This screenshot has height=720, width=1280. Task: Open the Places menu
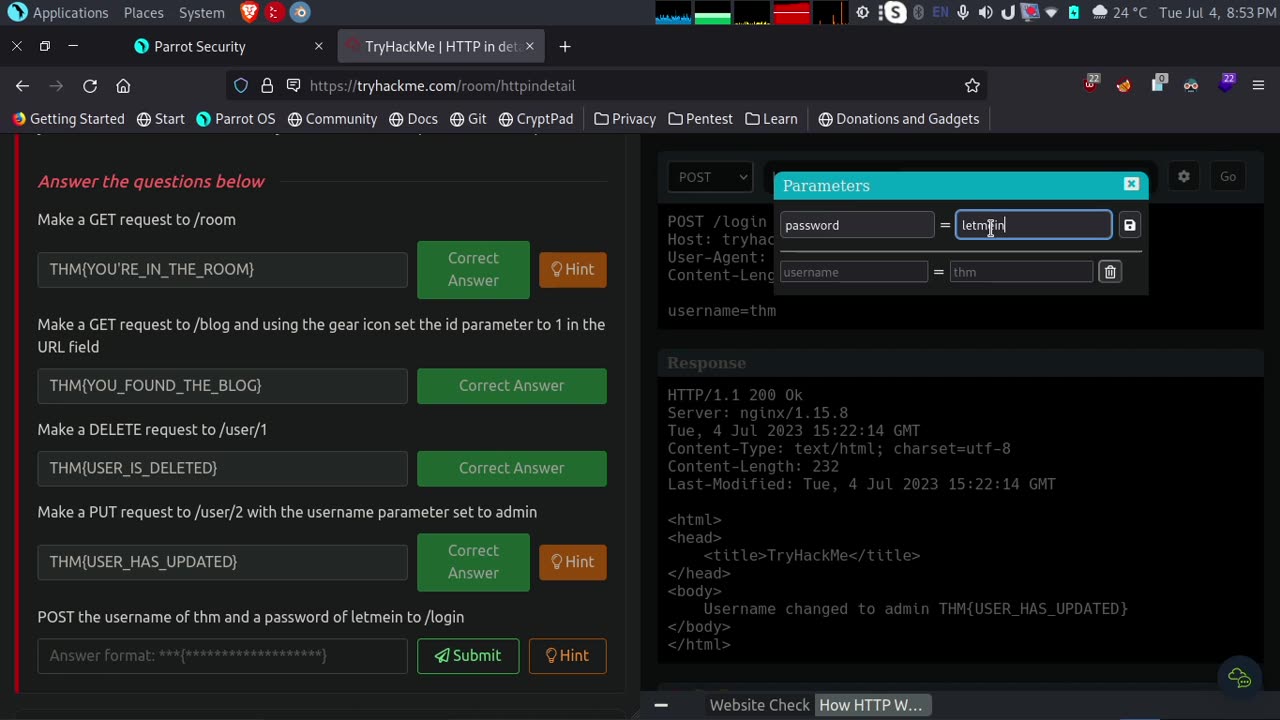pyautogui.click(x=144, y=13)
